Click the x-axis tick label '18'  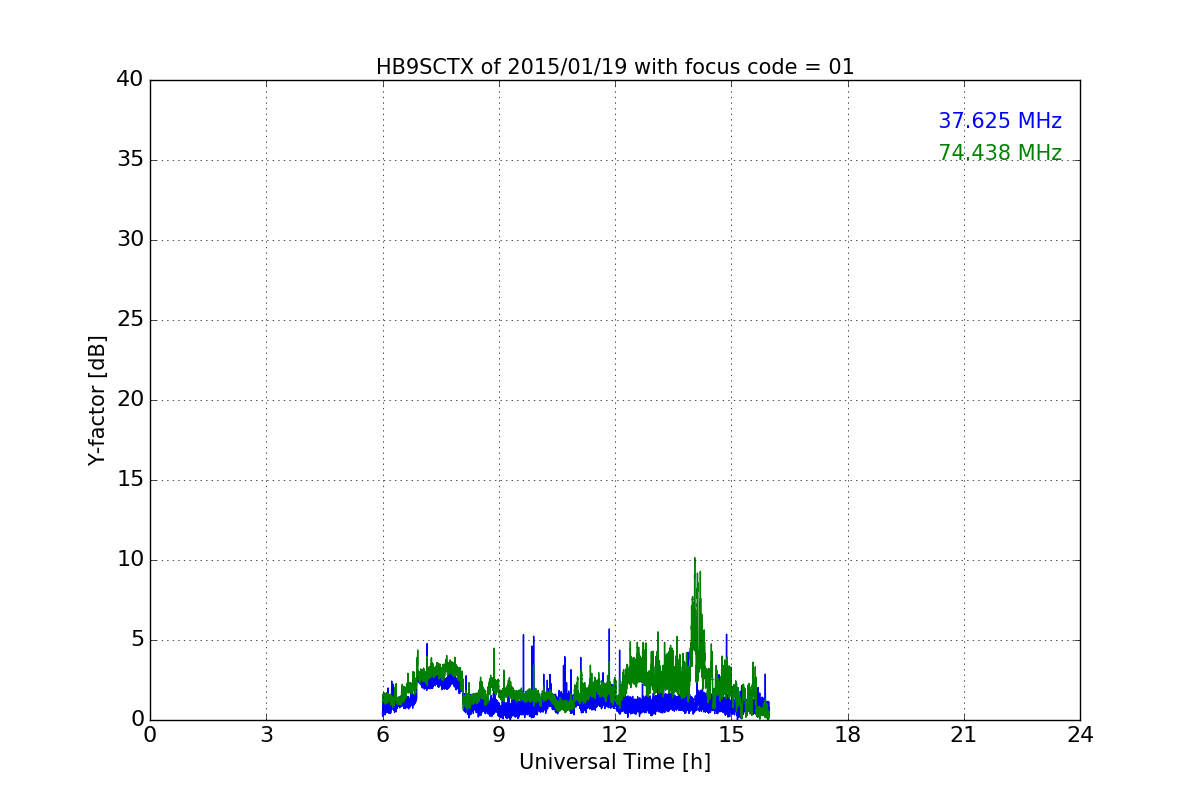[x=848, y=735]
